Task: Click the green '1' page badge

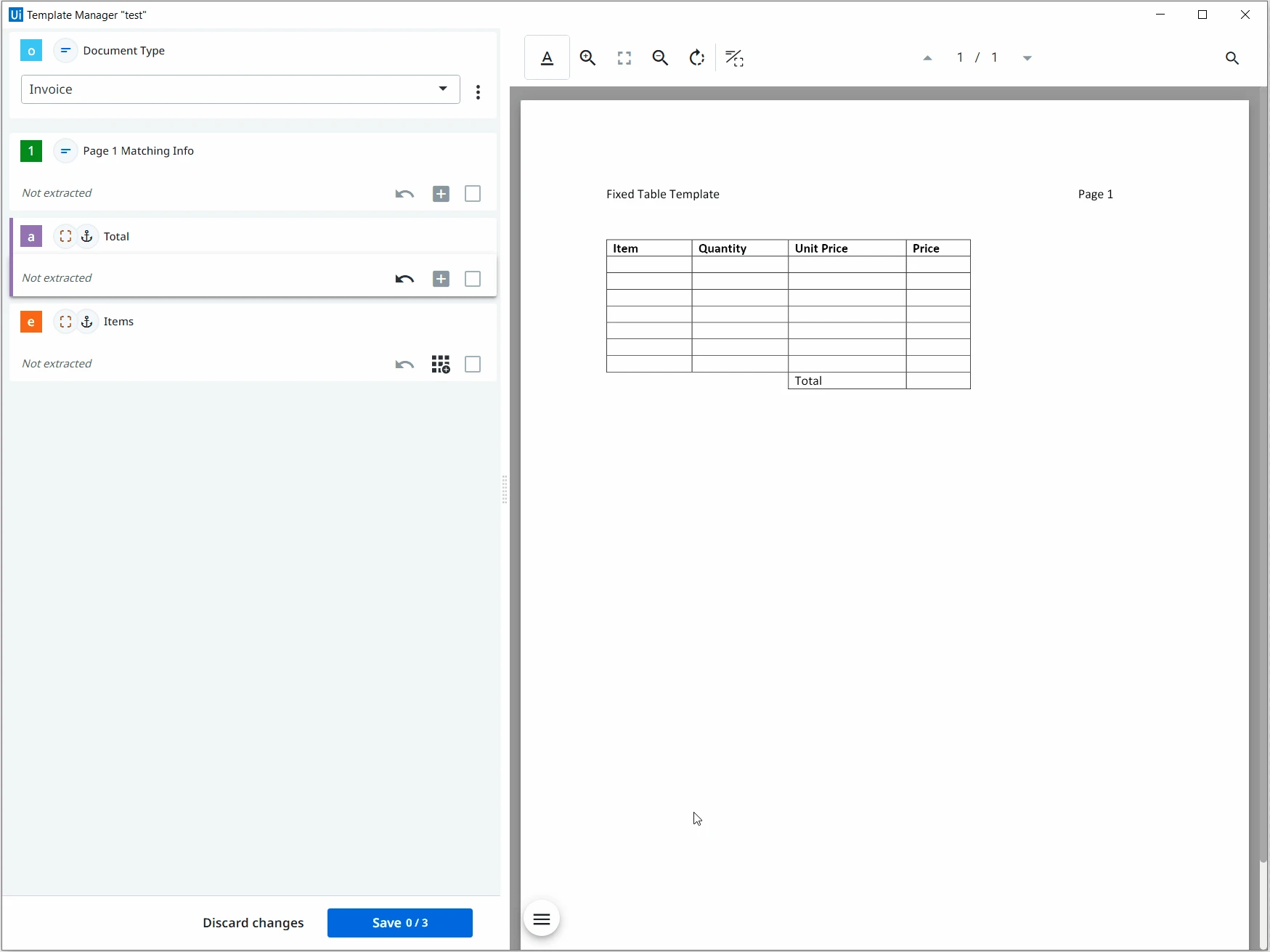Action: pos(31,151)
